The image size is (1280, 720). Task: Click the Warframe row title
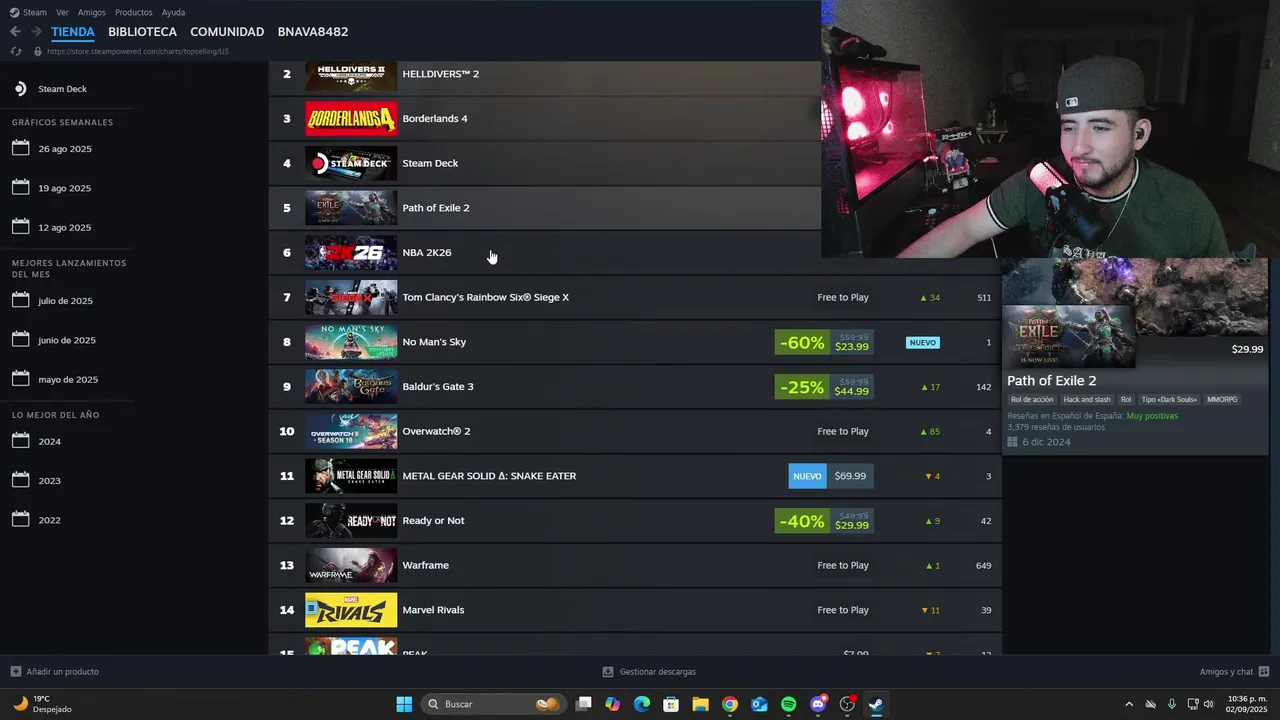(x=425, y=565)
